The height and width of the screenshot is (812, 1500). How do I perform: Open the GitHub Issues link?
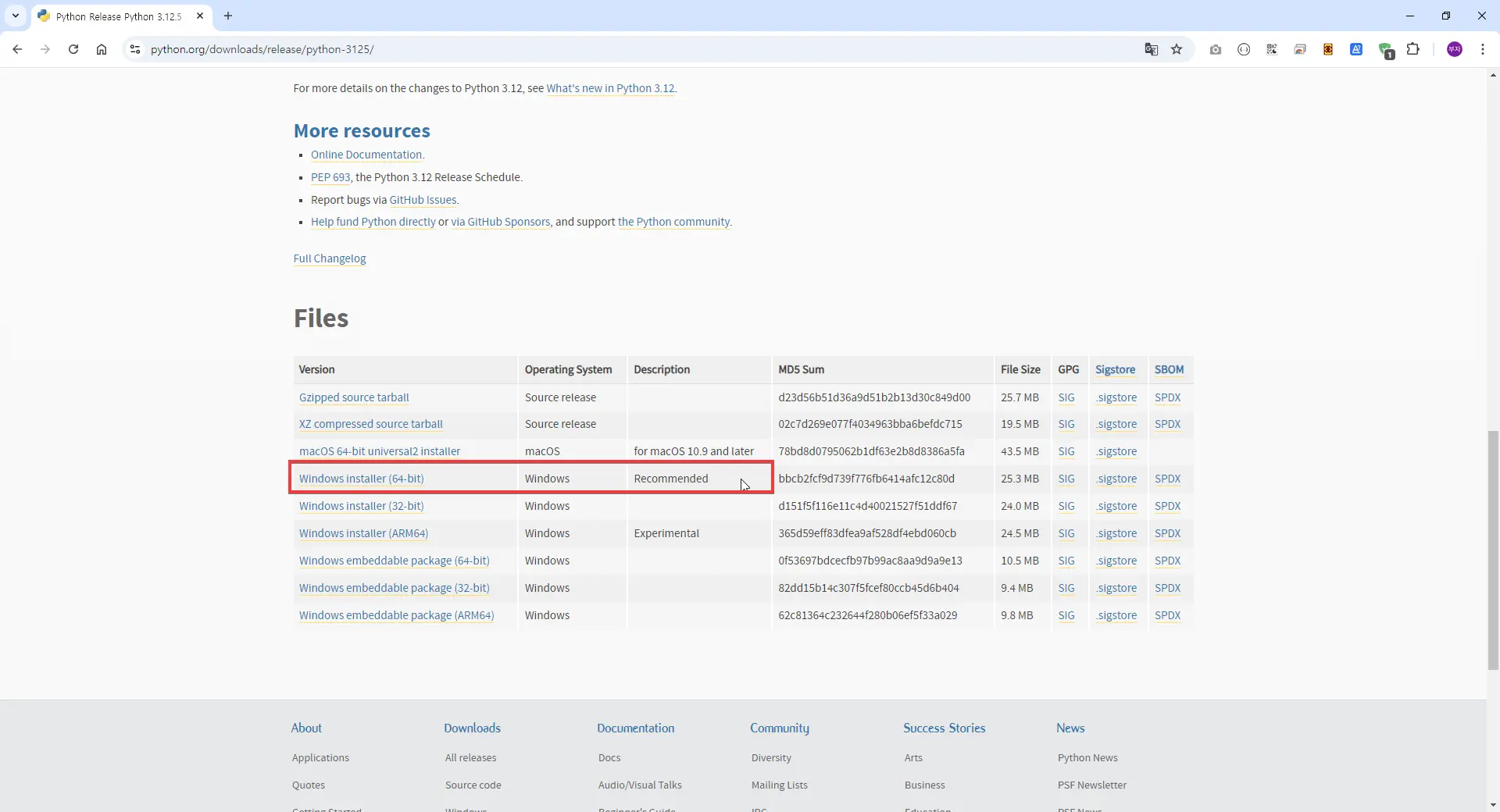click(423, 200)
